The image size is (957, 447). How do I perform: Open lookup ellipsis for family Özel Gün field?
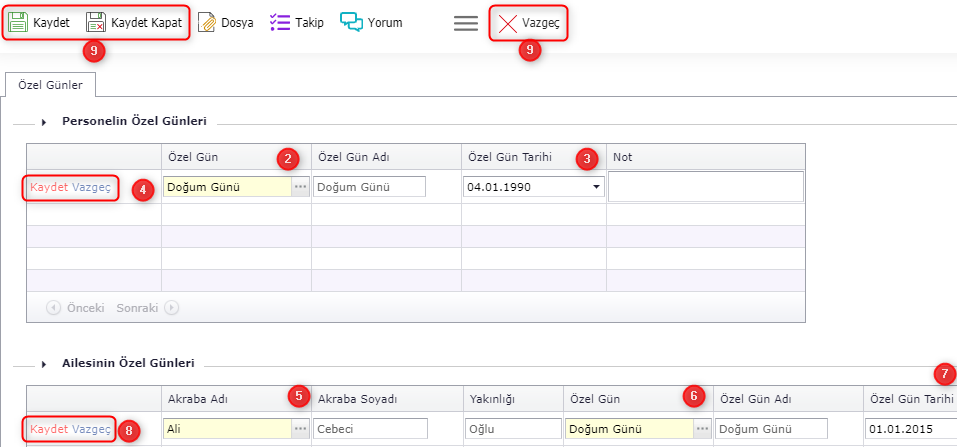(x=702, y=428)
